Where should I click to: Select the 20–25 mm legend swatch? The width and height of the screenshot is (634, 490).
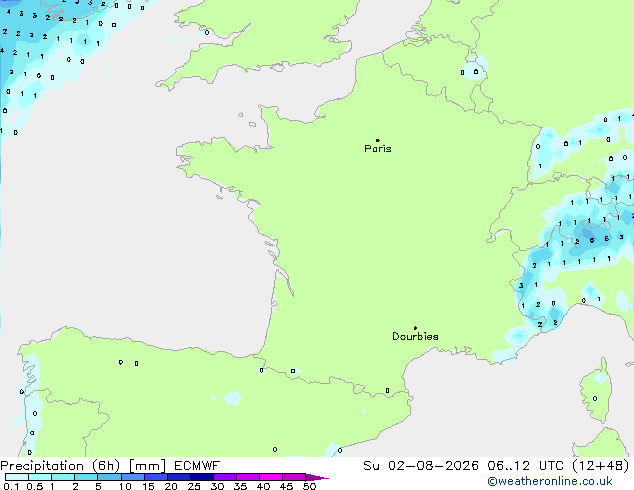(x=178, y=477)
